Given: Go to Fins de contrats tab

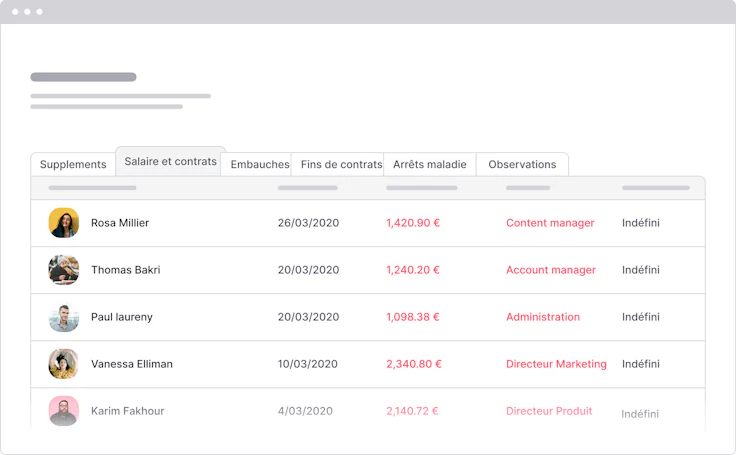Looking at the screenshot, I should (x=341, y=164).
